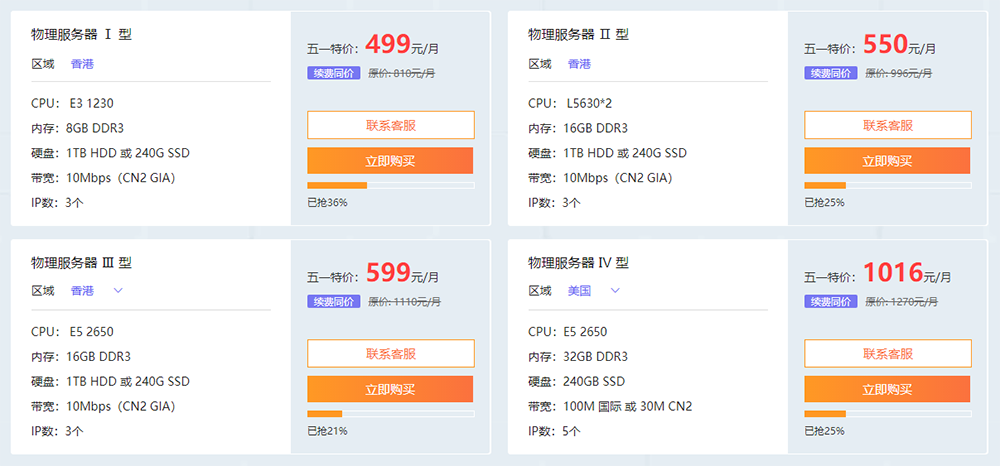The width and height of the screenshot is (1000, 466).
Task: Contact 联系客服 for server I
Action: pos(391,125)
